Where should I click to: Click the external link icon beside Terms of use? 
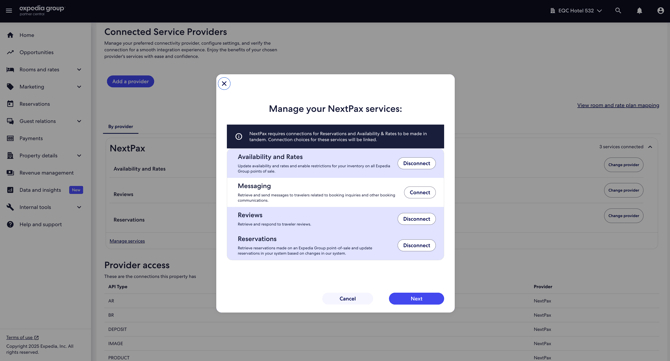36,338
